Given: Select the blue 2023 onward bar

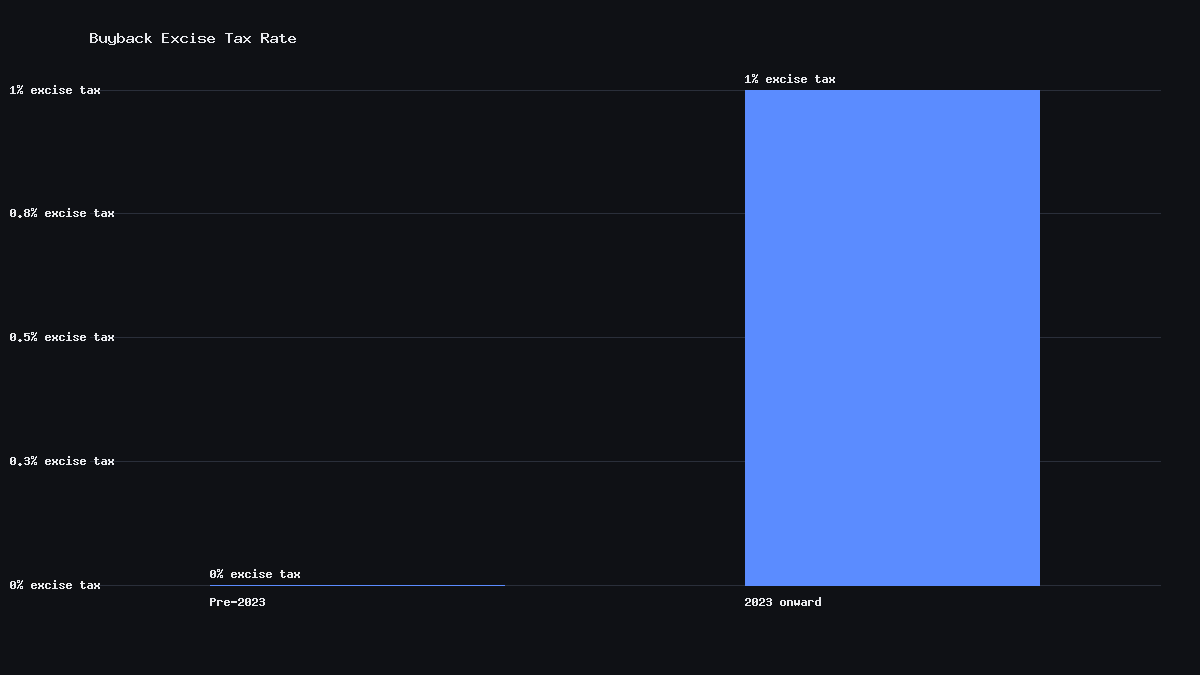Looking at the screenshot, I should [892, 338].
